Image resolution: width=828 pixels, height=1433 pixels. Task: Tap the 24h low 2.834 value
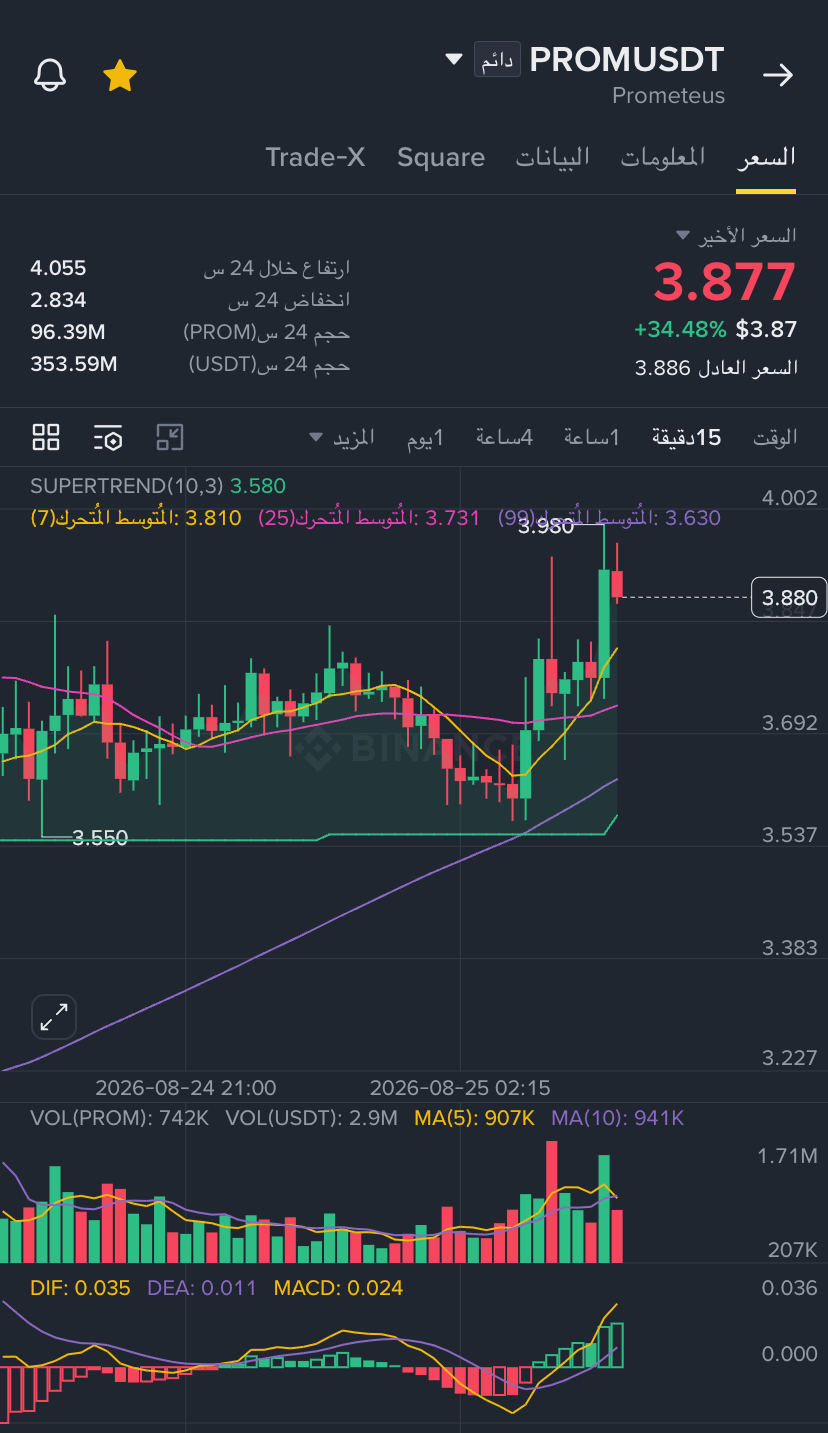click(58, 300)
